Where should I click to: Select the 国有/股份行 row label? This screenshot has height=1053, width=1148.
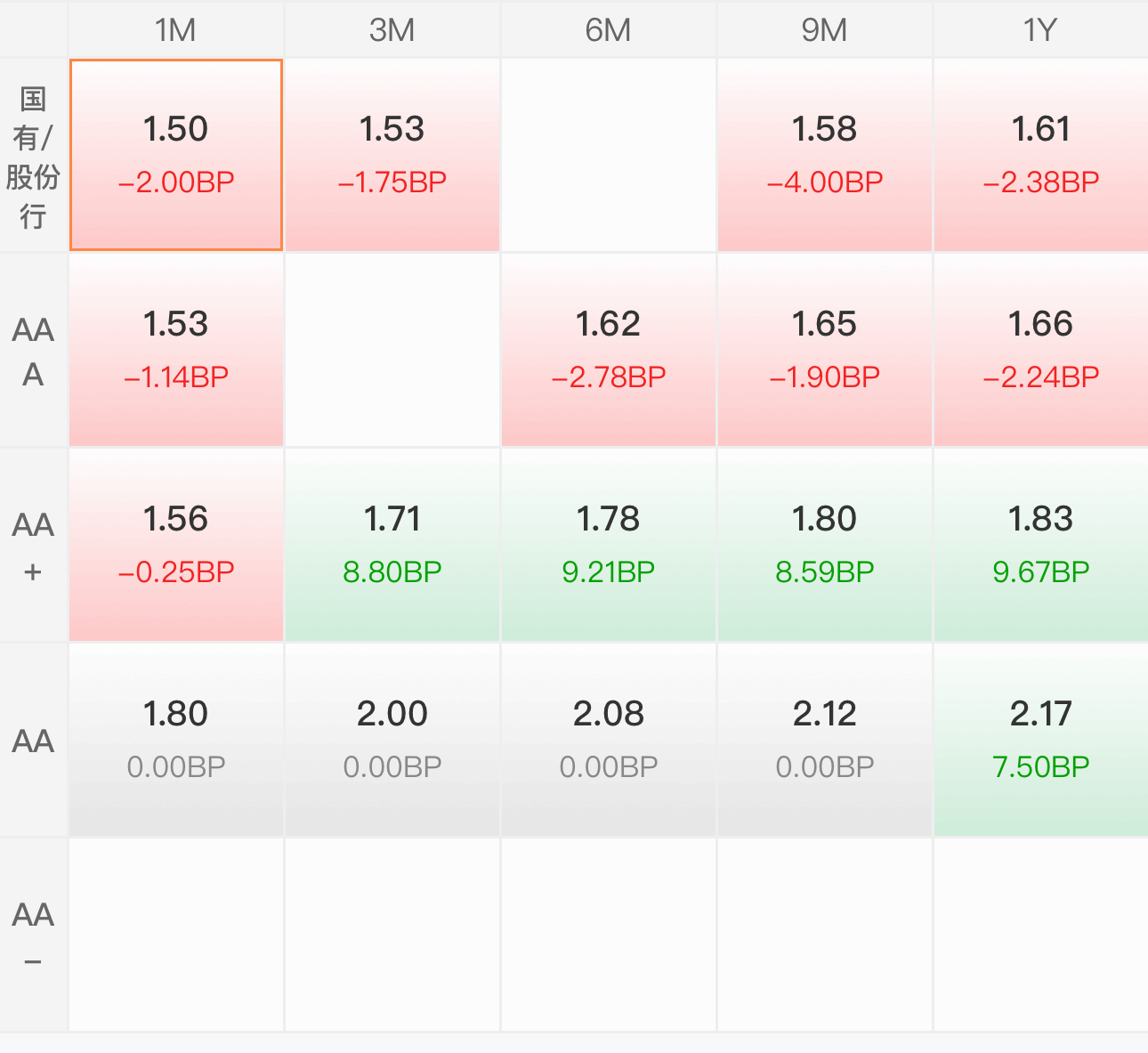[33, 156]
